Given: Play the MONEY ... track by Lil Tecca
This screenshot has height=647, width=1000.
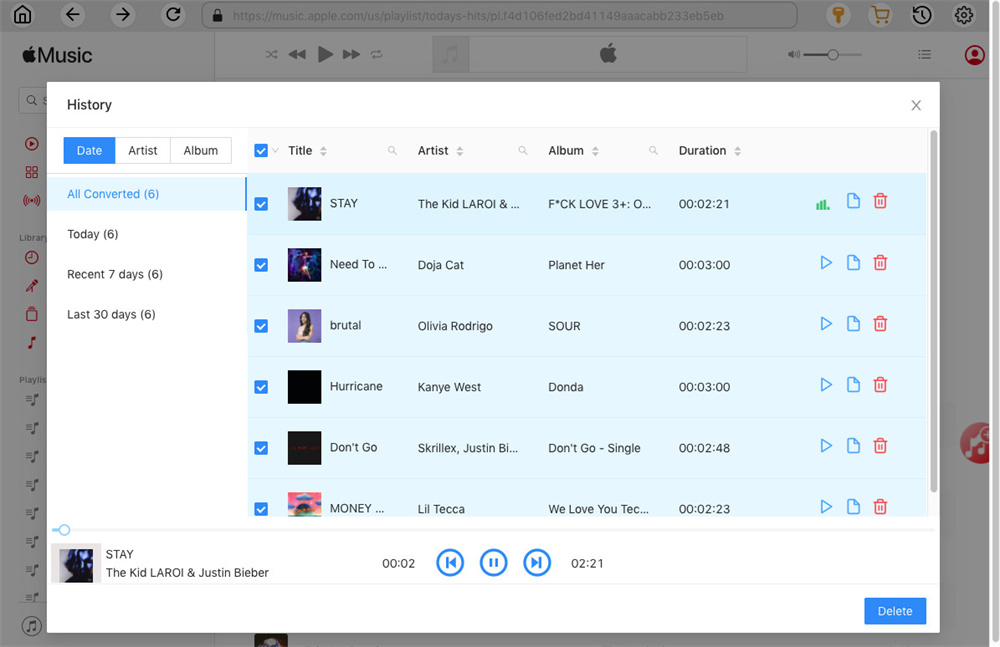Looking at the screenshot, I should (826, 507).
